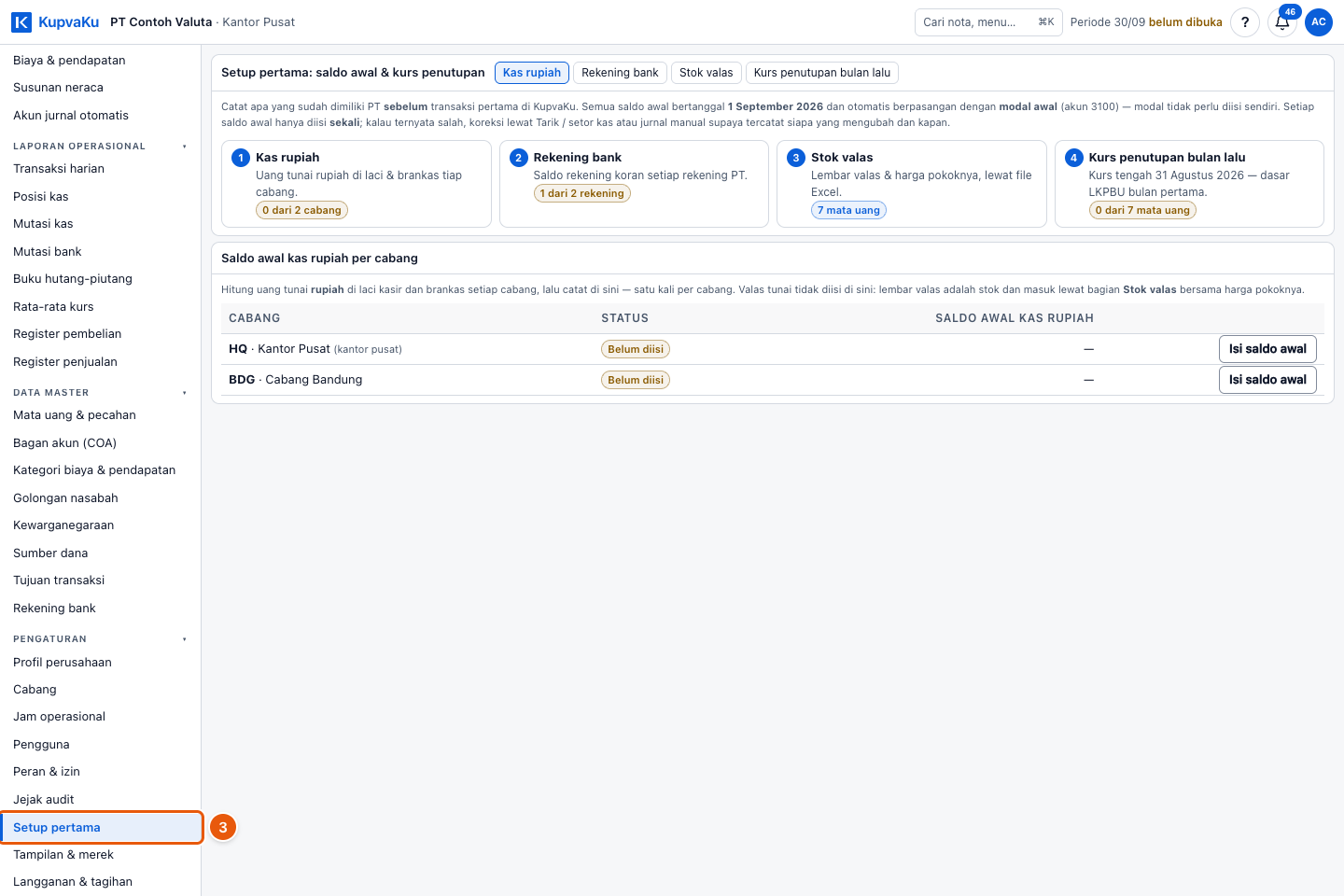Go to Posisi kas report

pyautogui.click(x=100, y=196)
